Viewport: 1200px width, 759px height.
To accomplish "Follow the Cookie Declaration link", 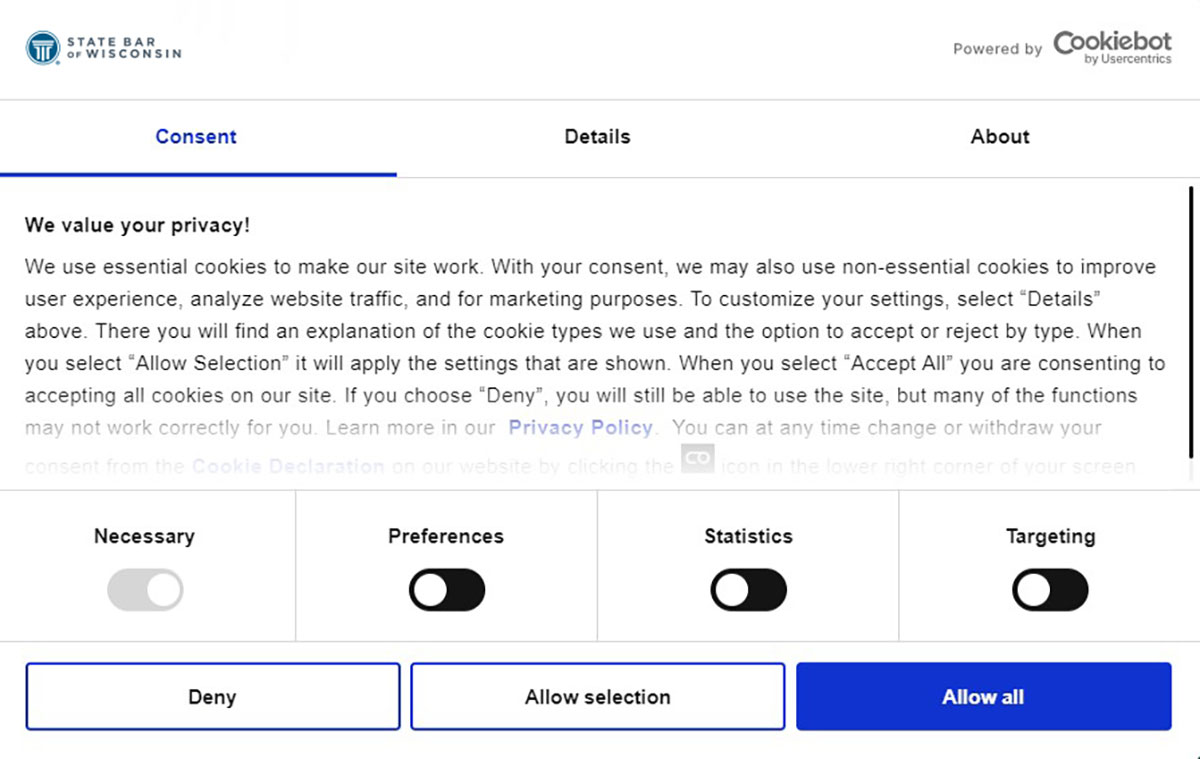I will [288, 466].
